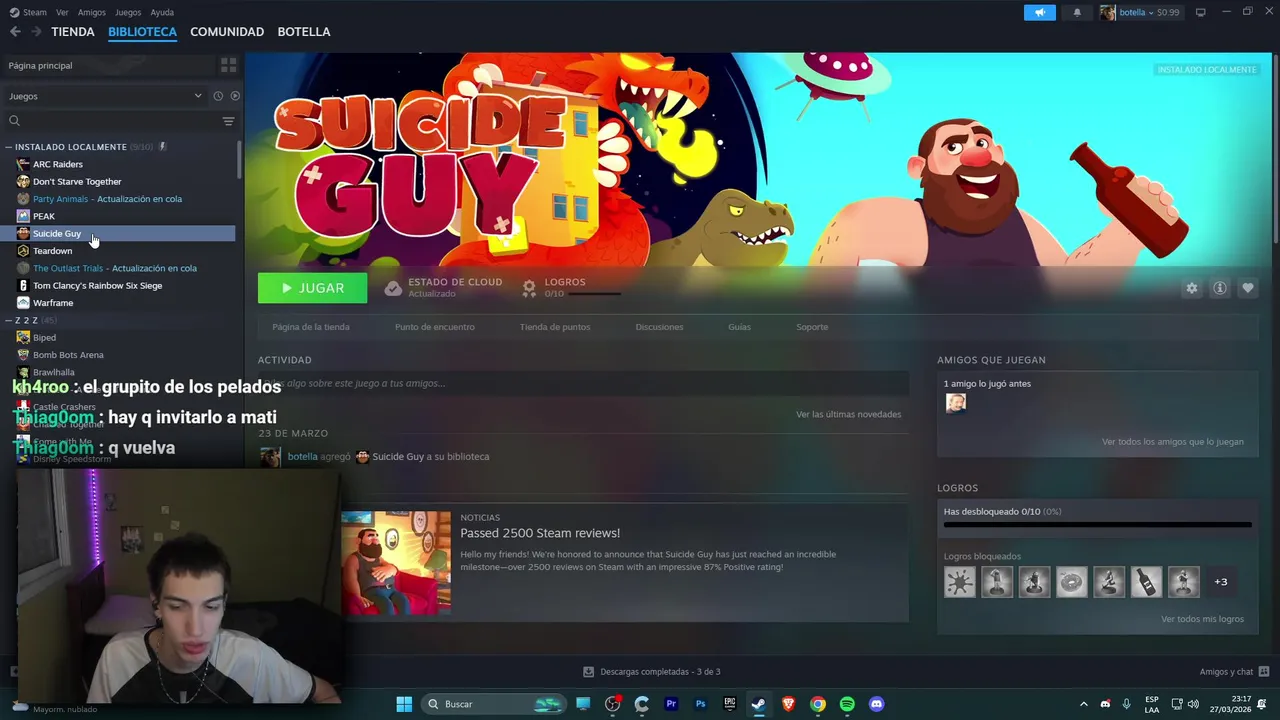Viewport: 1280px width, 720px height.
Task: Open Tienda de puntos link
Action: pos(555,327)
